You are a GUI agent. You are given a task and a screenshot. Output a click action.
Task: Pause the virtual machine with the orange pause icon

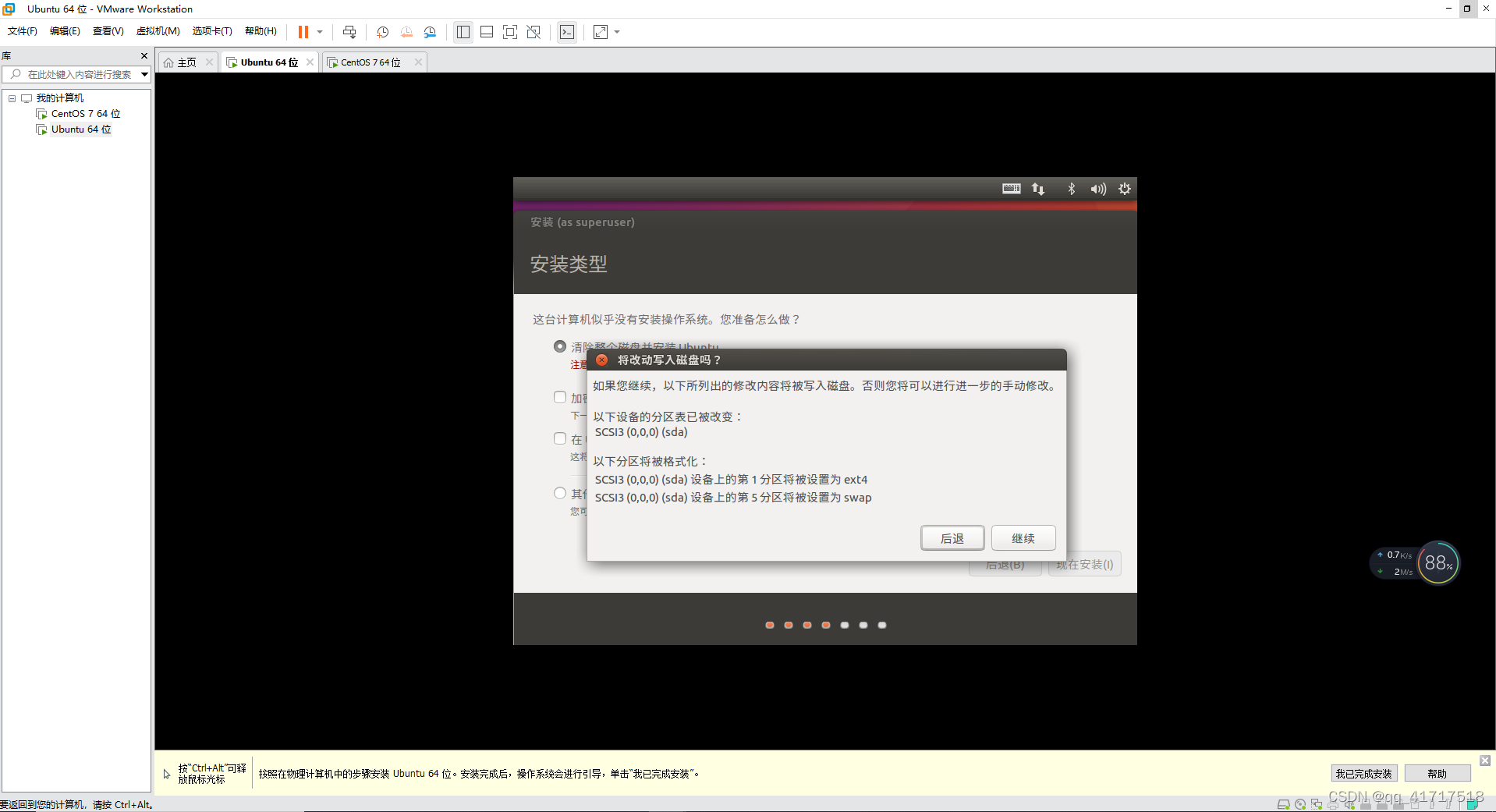(x=303, y=32)
